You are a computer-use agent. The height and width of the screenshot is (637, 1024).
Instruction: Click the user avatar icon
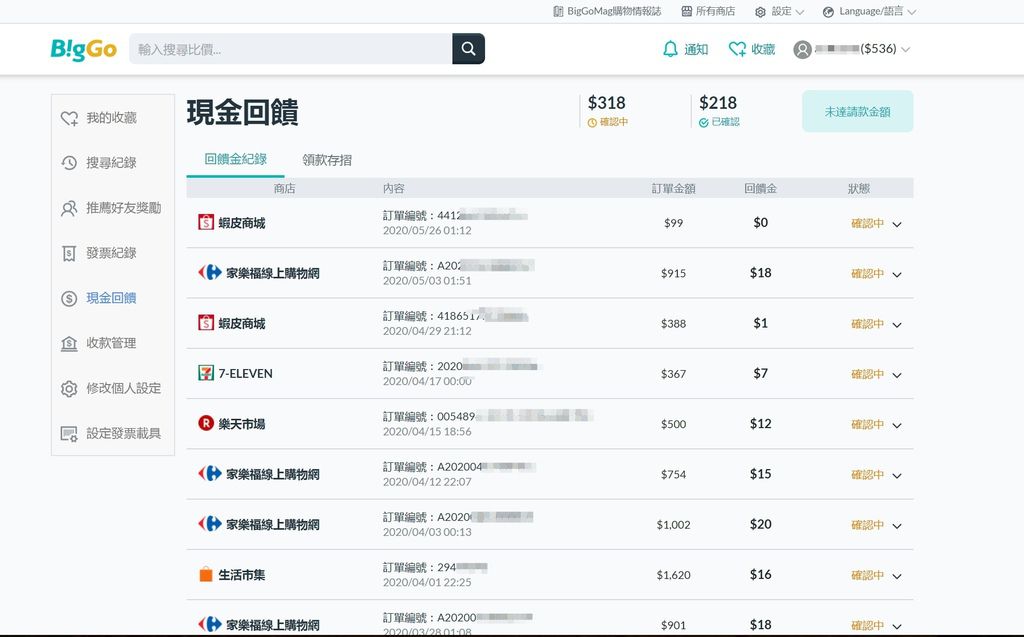click(802, 50)
